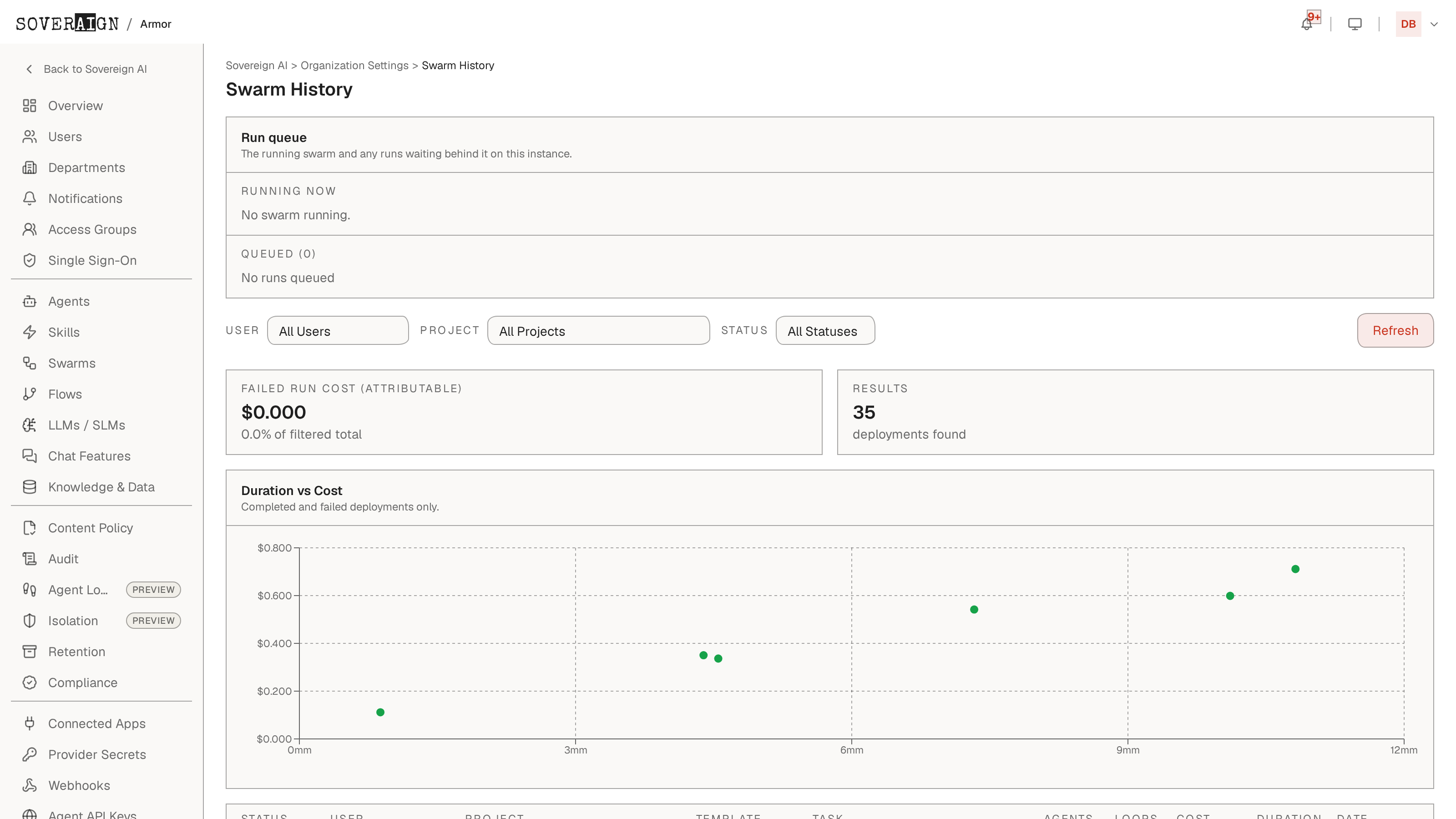The image size is (1456, 819).
Task: Click the Webhooks icon
Action: click(x=30, y=786)
